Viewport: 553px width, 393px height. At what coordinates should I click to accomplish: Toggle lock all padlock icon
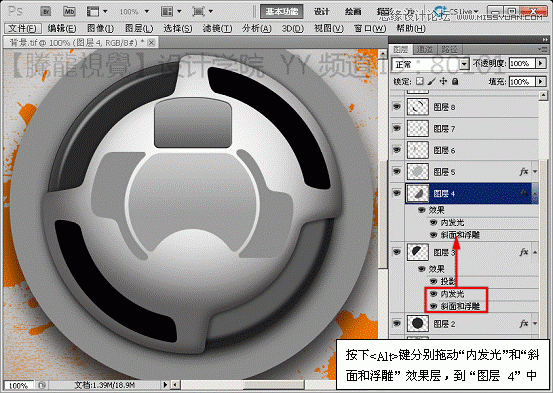(x=455, y=81)
